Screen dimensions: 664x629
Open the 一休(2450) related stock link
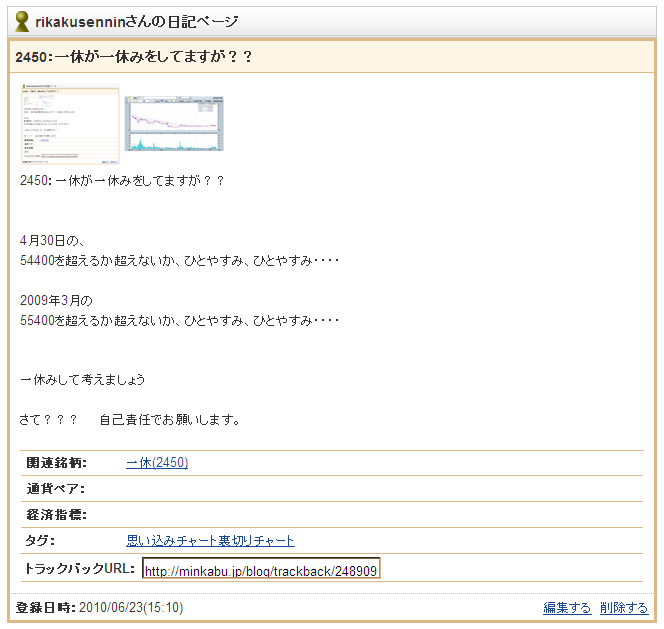click(157, 463)
